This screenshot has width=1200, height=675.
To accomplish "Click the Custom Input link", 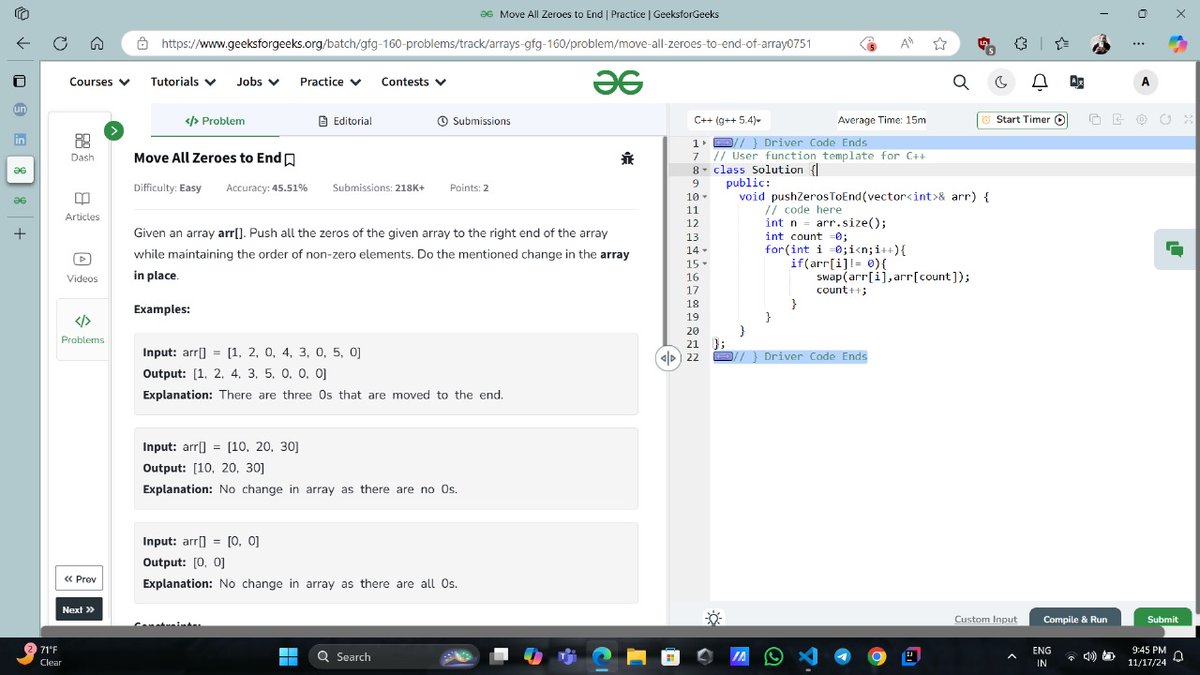I will coord(985,619).
